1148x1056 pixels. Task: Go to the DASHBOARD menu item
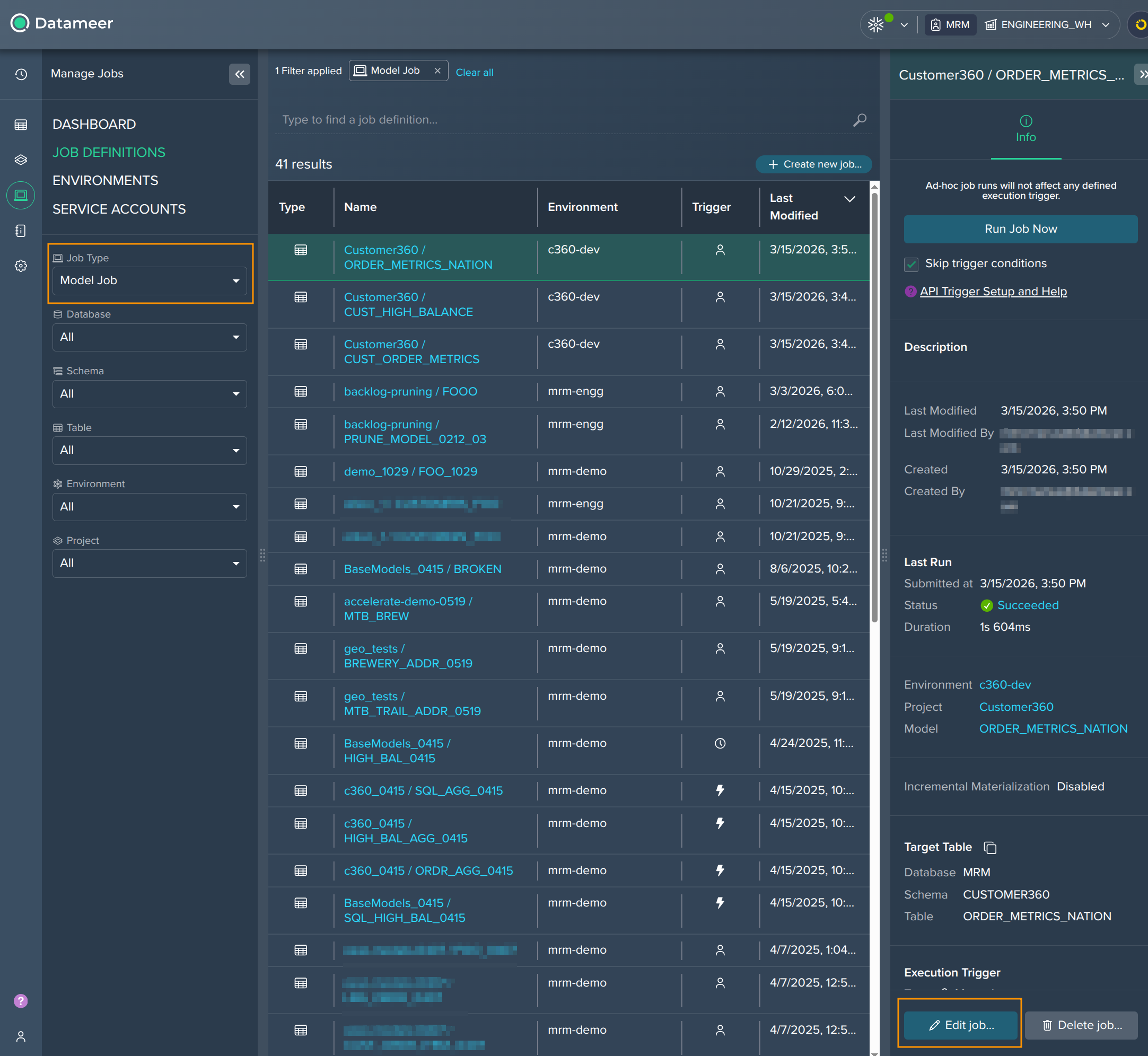tap(94, 124)
